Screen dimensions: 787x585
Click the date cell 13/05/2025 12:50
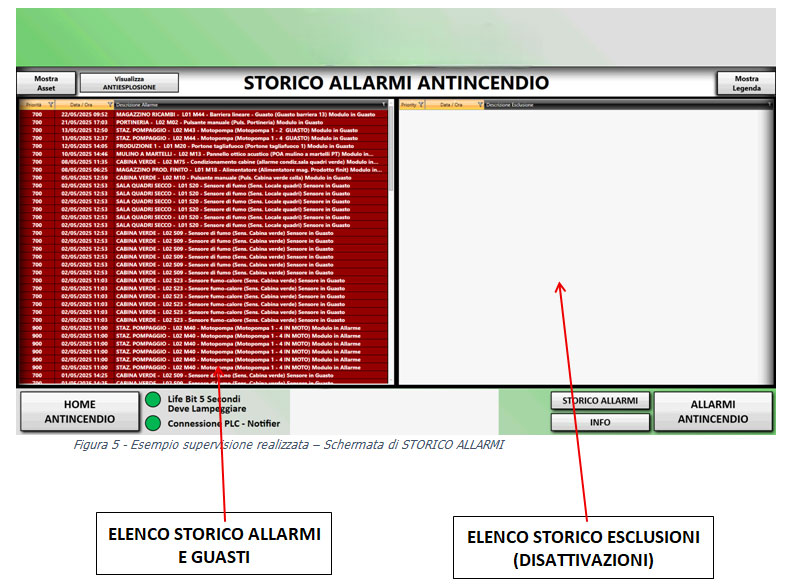84,130
